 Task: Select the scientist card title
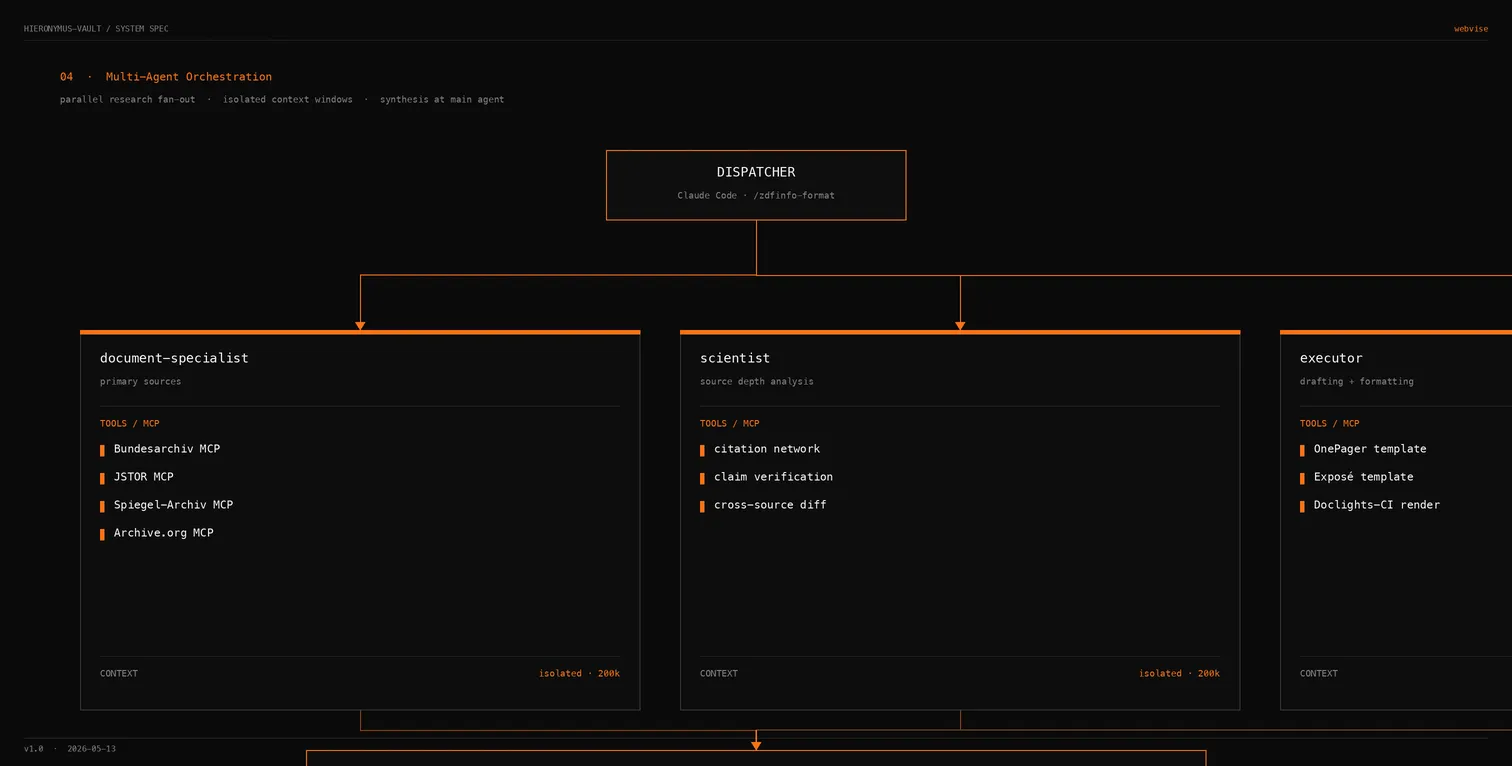pyautogui.click(x=735, y=358)
